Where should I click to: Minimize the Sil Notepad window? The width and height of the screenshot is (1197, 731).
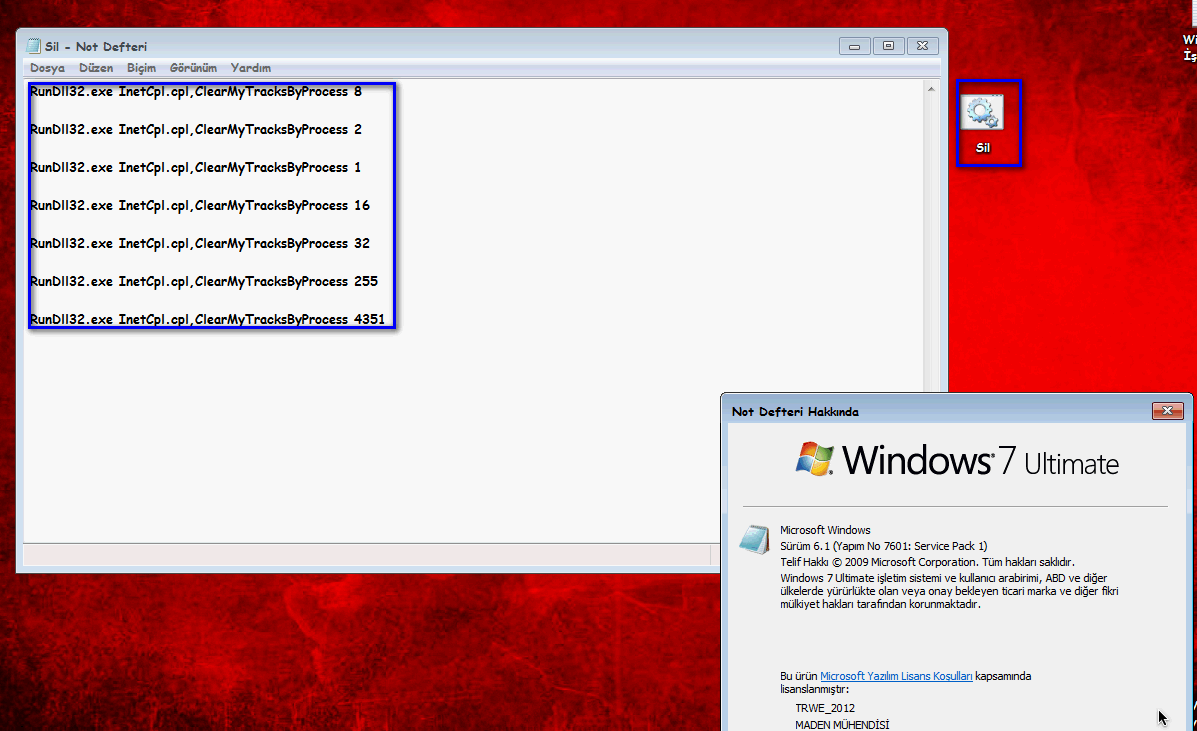[x=854, y=46]
